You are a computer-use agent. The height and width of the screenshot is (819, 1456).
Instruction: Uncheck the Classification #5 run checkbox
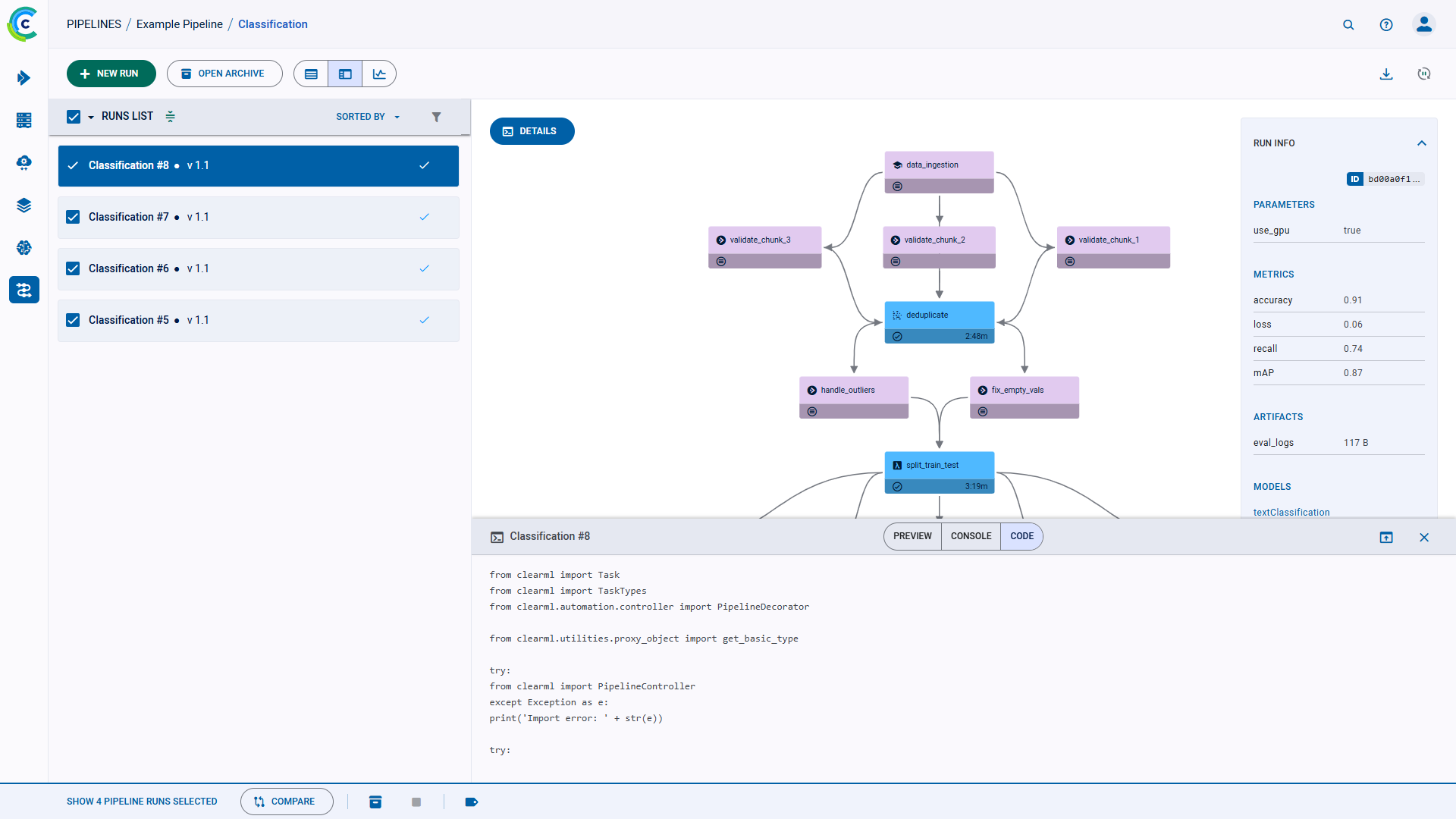click(x=73, y=320)
